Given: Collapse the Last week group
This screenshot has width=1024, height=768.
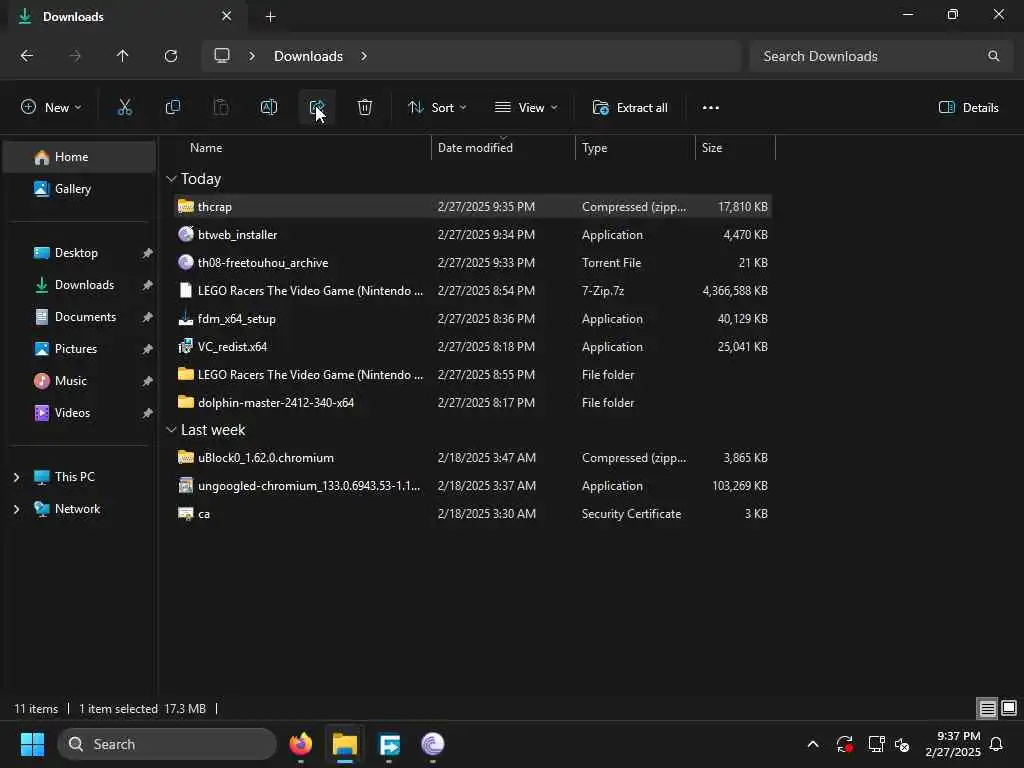Looking at the screenshot, I should (x=171, y=430).
